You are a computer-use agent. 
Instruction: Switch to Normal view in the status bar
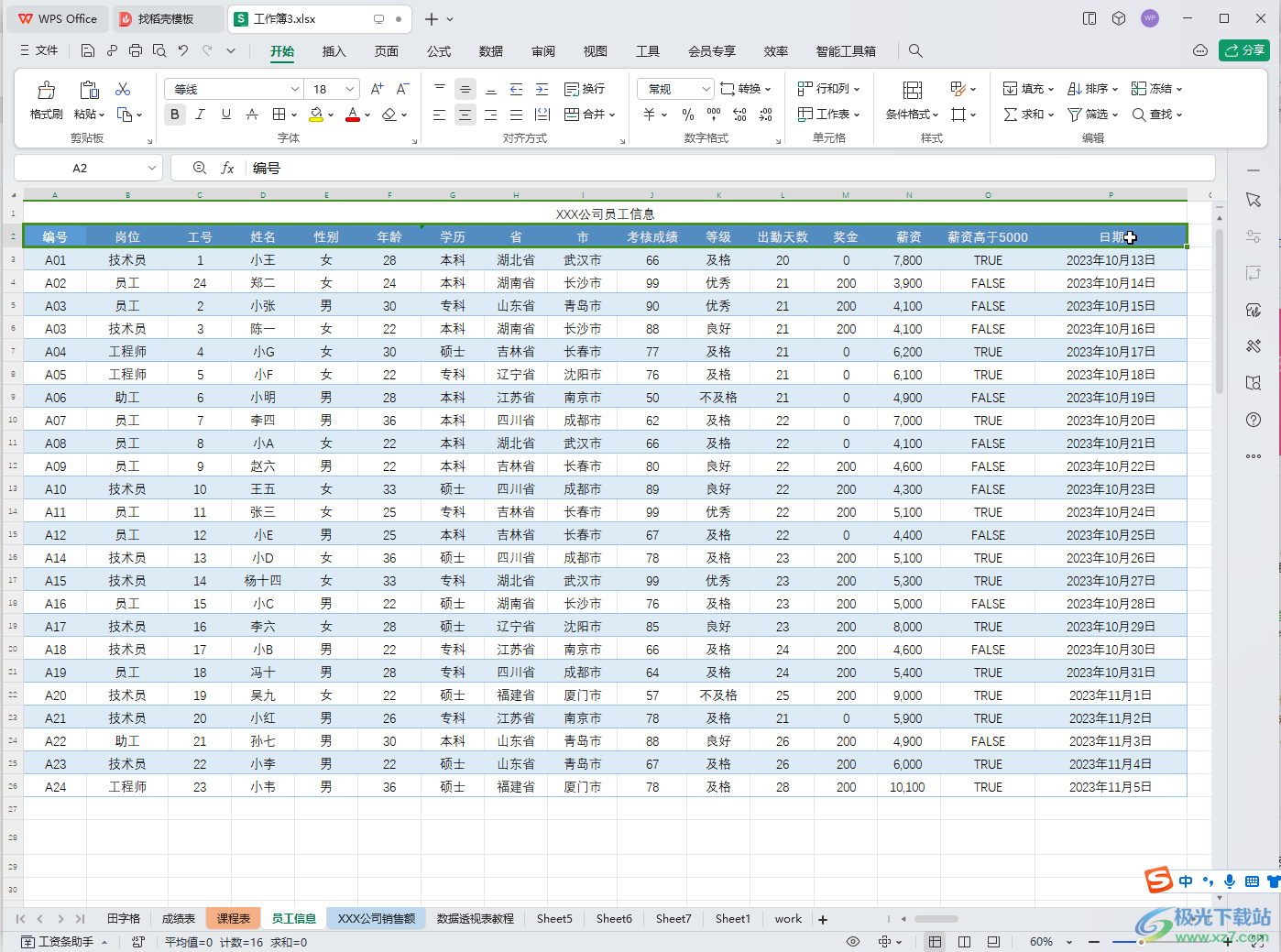pyautogui.click(x=935, y=942)
